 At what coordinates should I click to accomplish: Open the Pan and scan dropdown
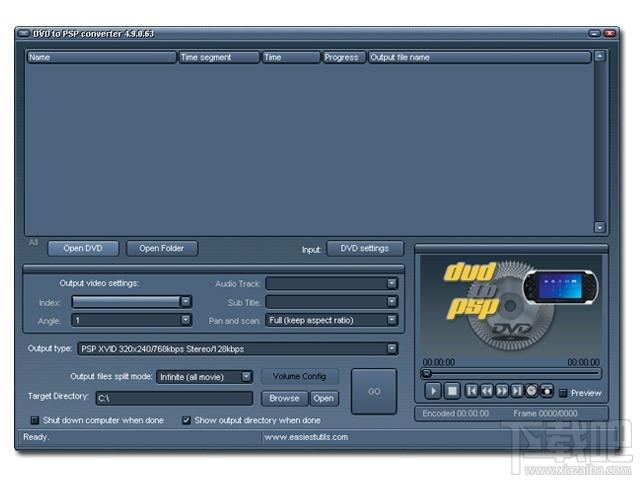pos(391,320)
